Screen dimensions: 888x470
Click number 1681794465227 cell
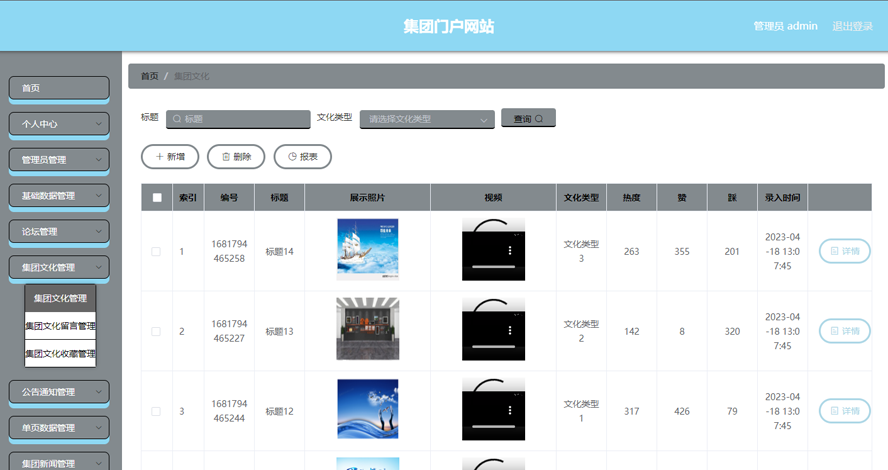(229, 331)
